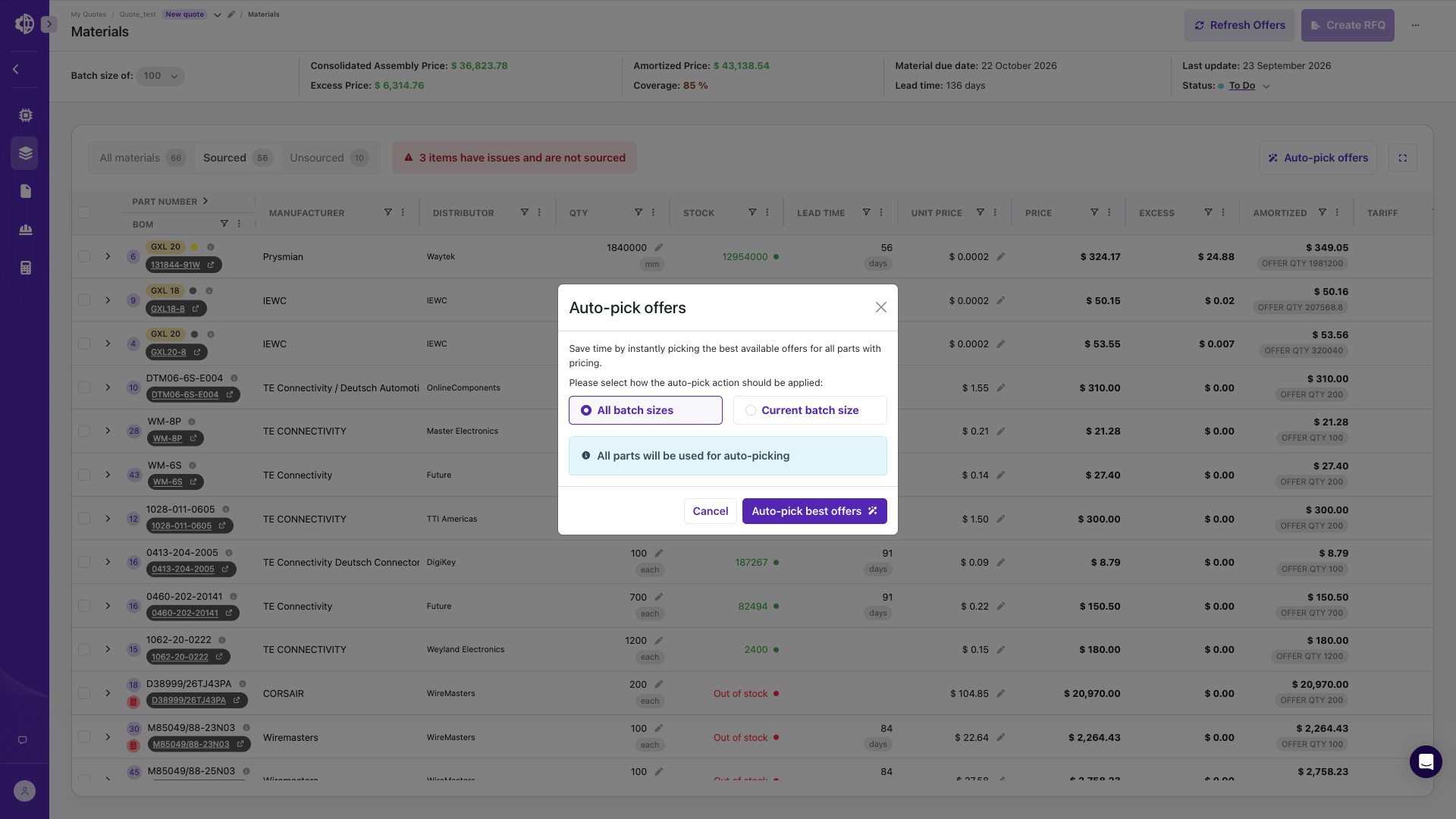Open the three-dot more options menu

click(x=1415, y=25)
